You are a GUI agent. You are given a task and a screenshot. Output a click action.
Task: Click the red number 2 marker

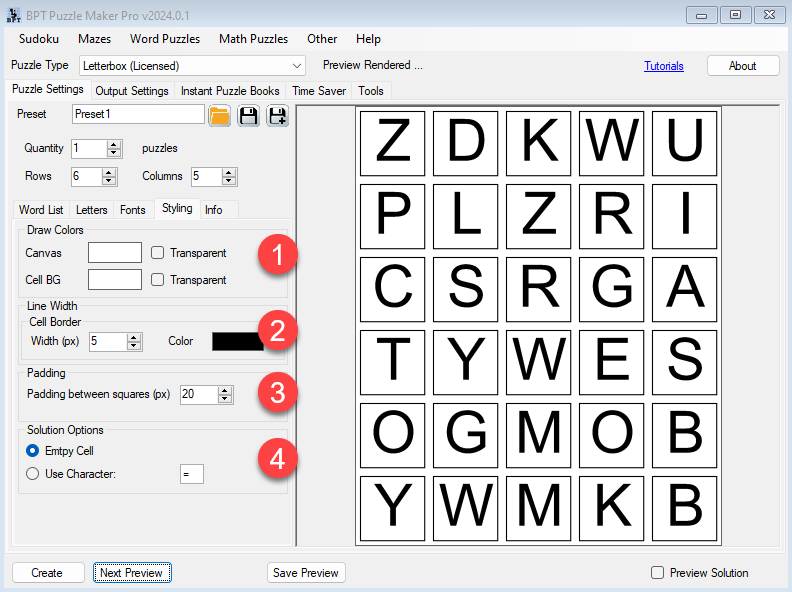coord(275,329)
